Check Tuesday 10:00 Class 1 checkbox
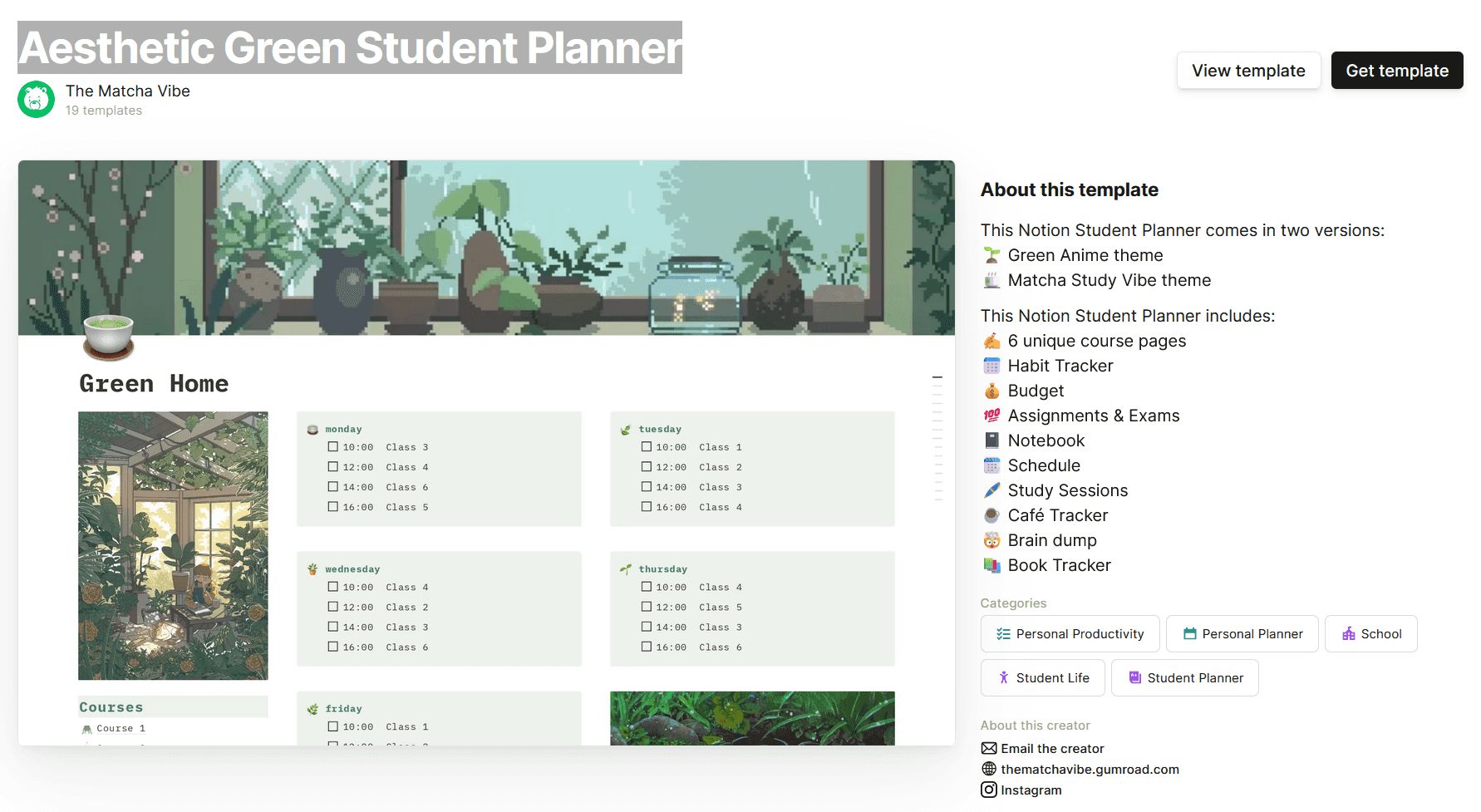The image size is (1481, 812). pyautogui.click(x=647, y=447)
